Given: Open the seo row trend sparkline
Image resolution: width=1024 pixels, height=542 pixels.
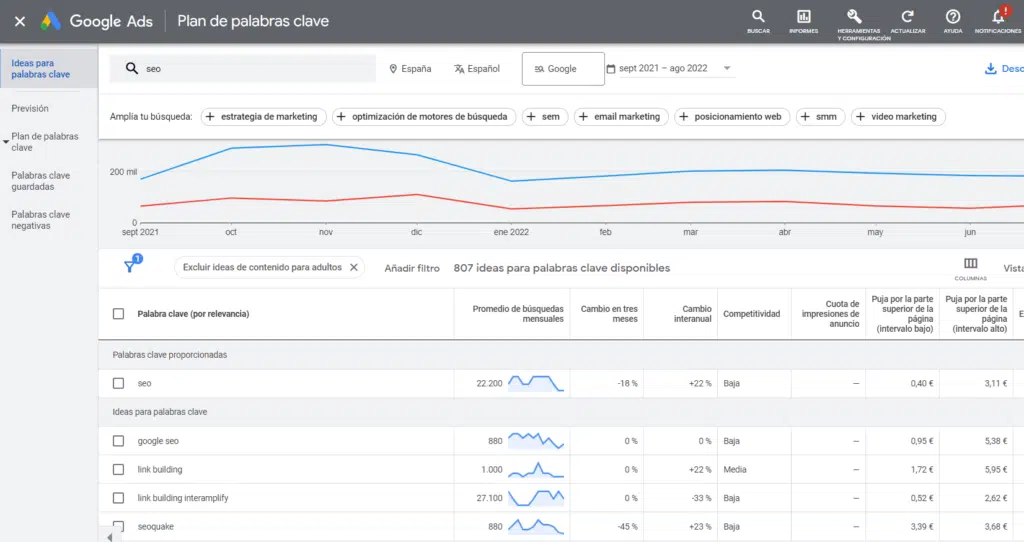Looking at the screenshot, I should [x=536, y=383].
